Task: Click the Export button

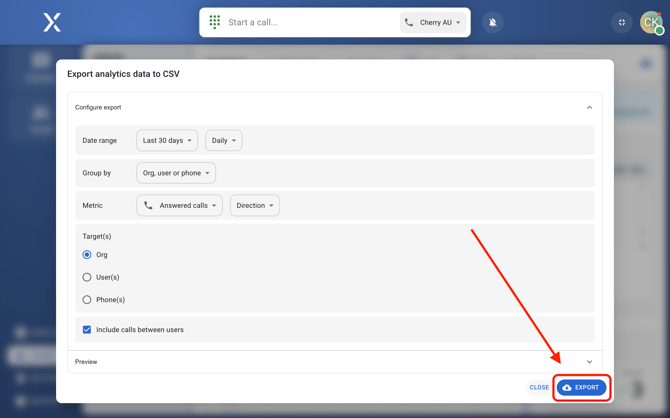Action: click(581, 388)
